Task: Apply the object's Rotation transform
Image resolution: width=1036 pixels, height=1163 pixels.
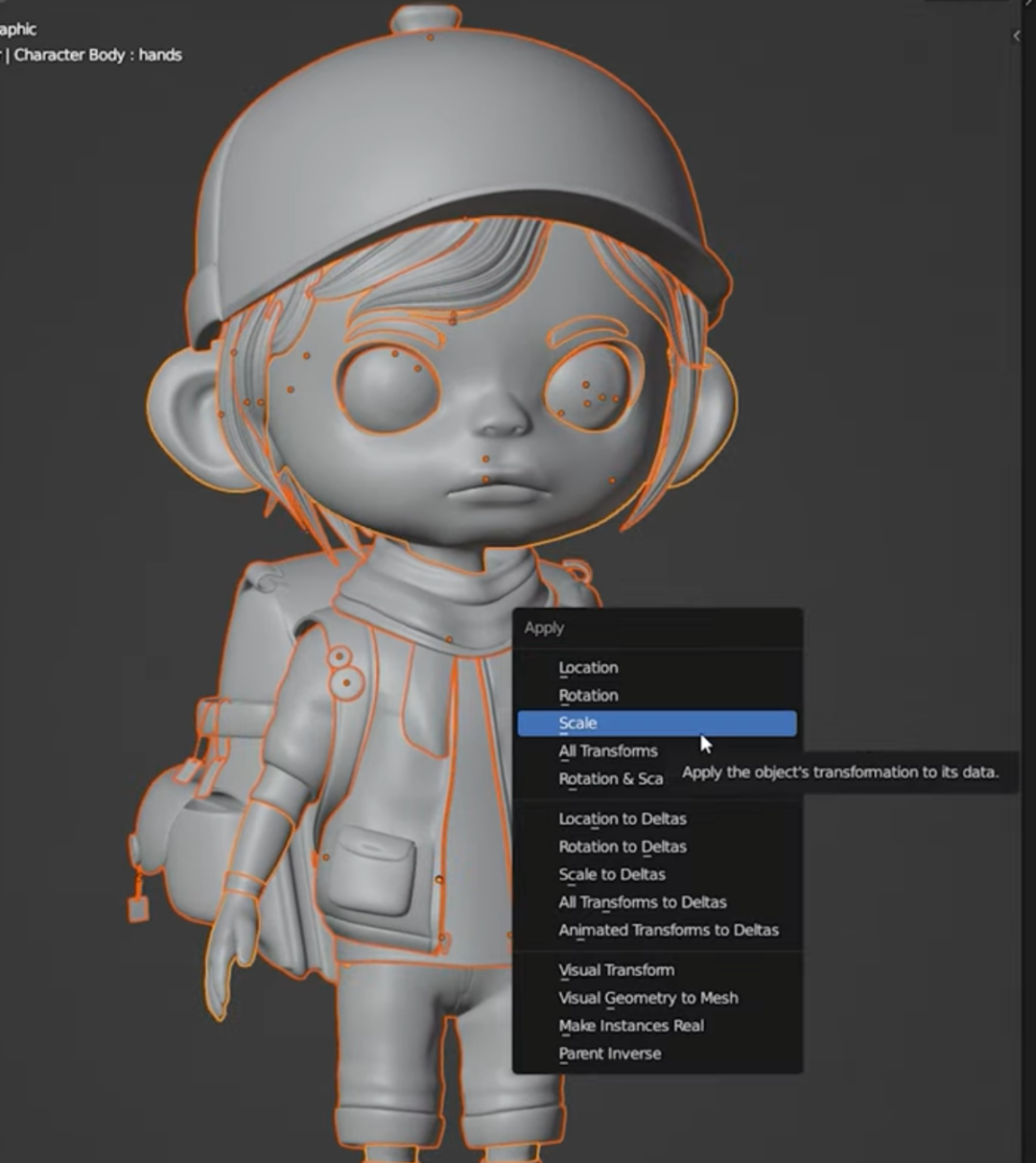Action: (x=586, y=695)
